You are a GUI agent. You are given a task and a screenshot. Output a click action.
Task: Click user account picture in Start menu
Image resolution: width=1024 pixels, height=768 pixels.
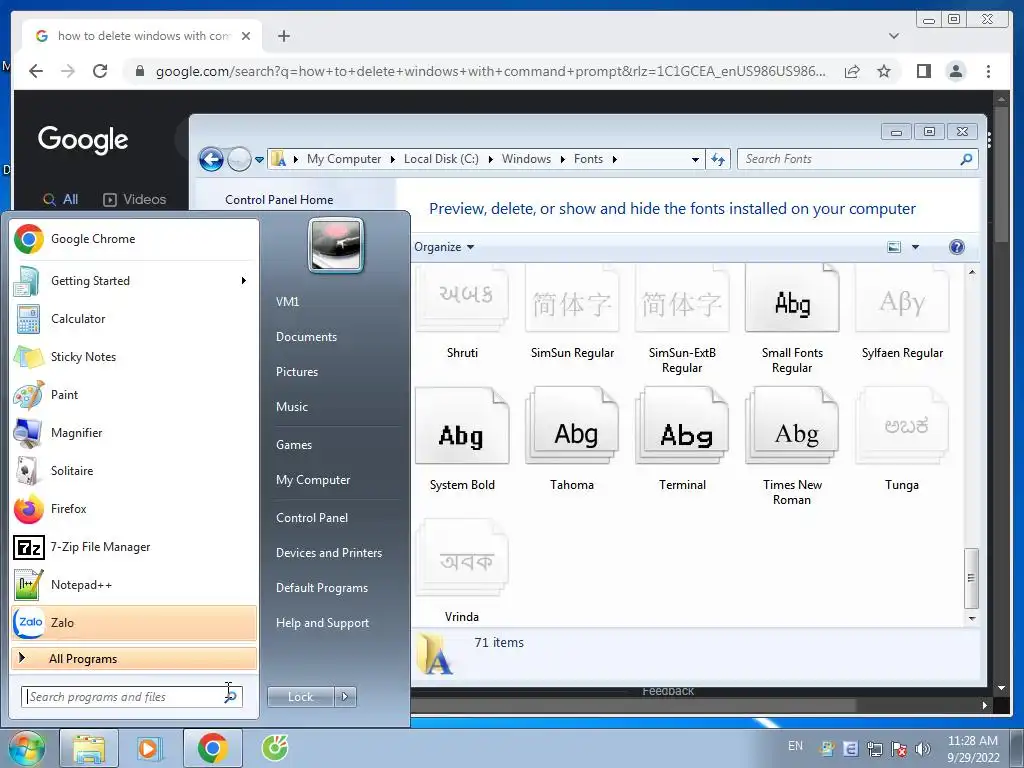[336, 245]
